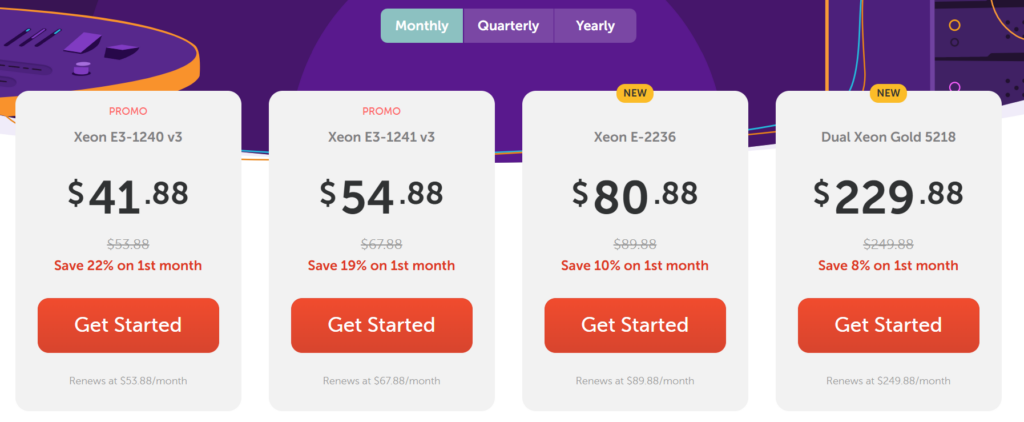Click Save 22% on 1st month text

[128, 266]
